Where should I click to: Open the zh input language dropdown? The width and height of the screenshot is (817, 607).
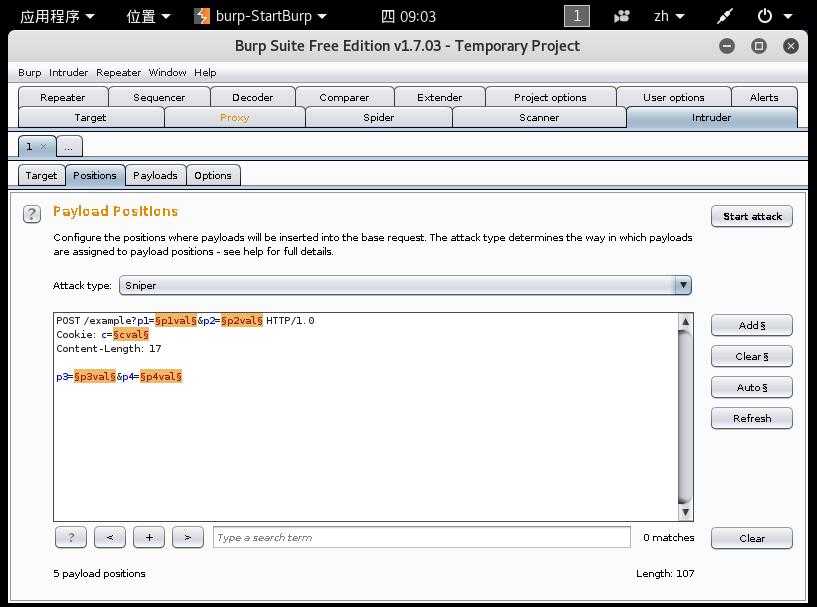coord(669,16)
